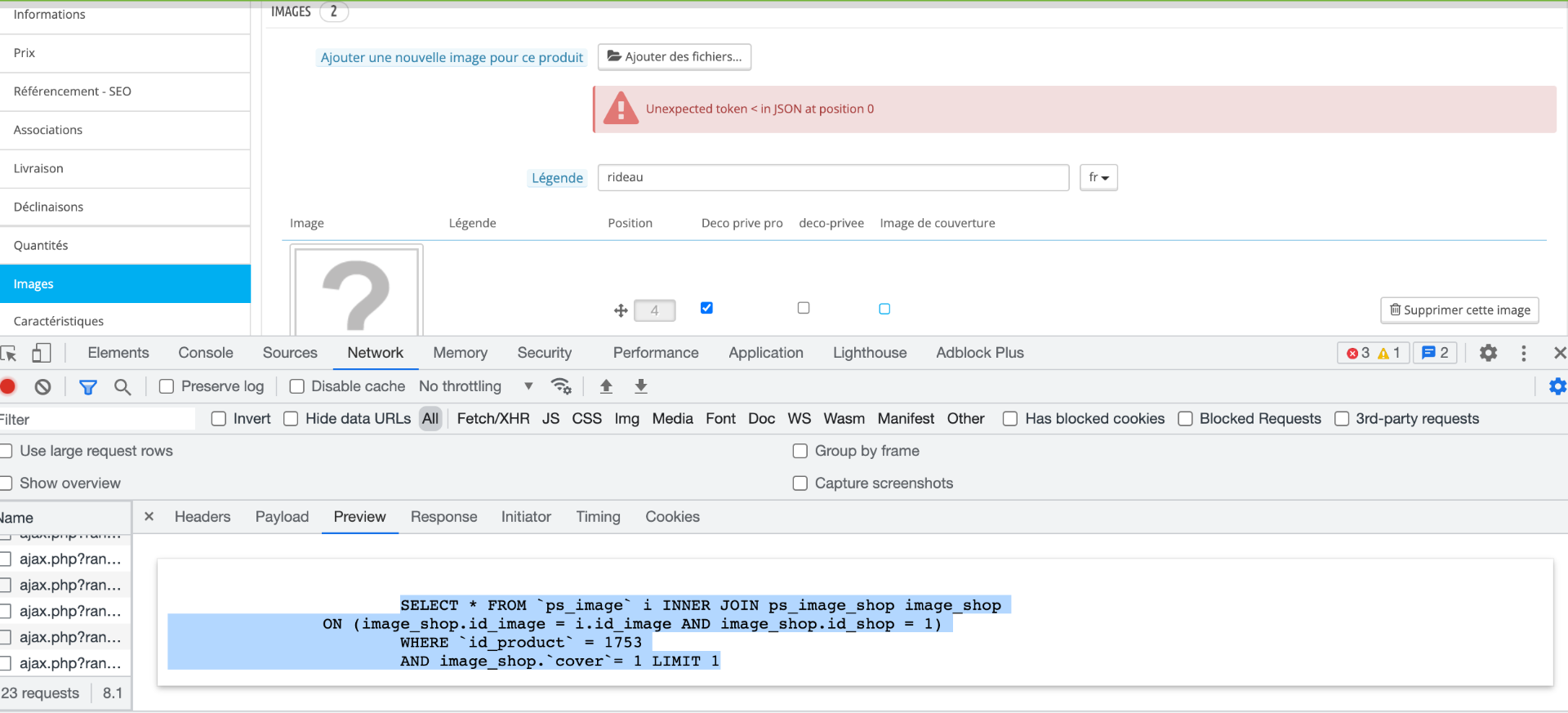1568x713 pixels.
Task: Import HAR file upload arrow
Action: coord(606,386)
